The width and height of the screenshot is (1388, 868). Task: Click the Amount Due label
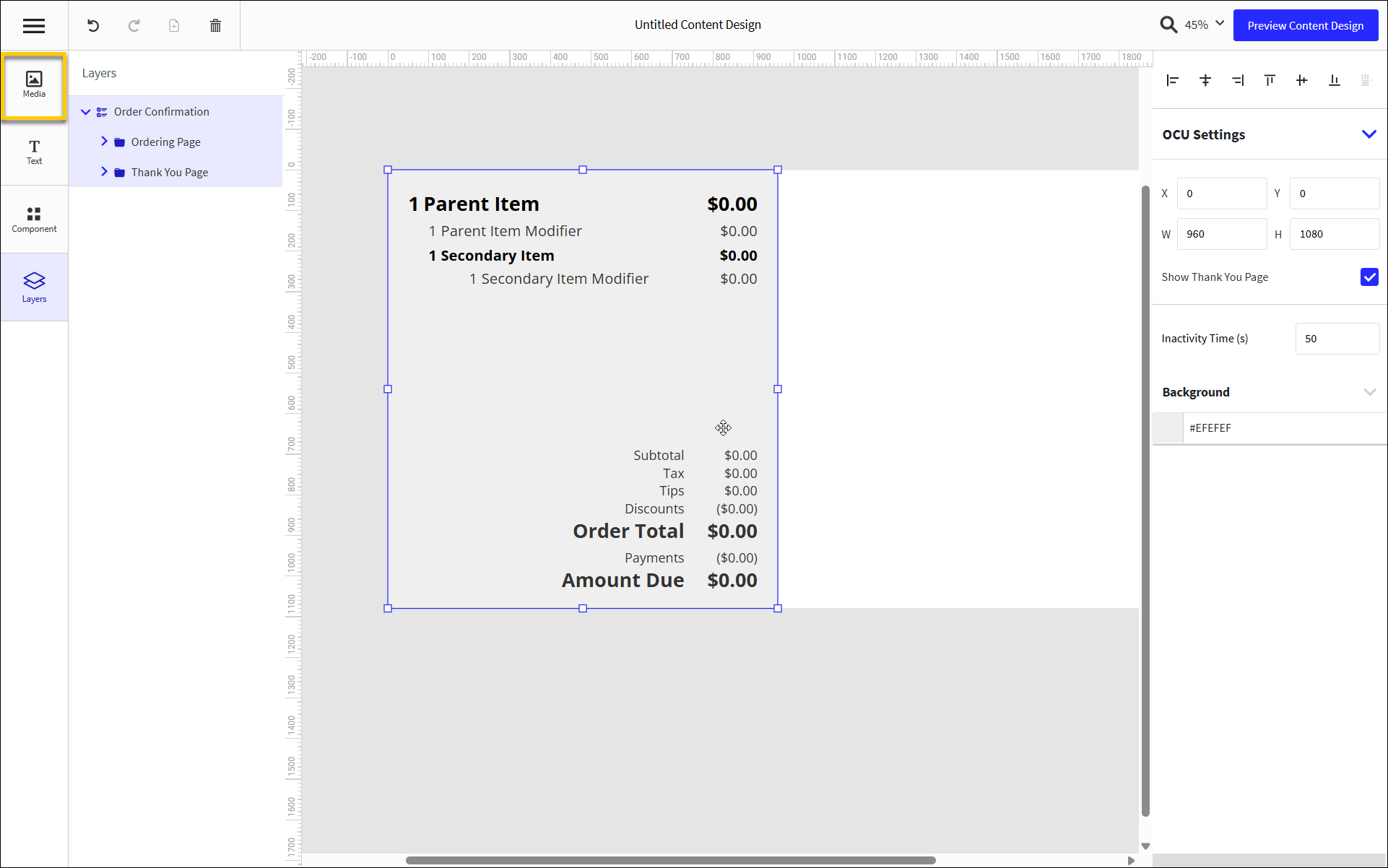click(623, 581)
